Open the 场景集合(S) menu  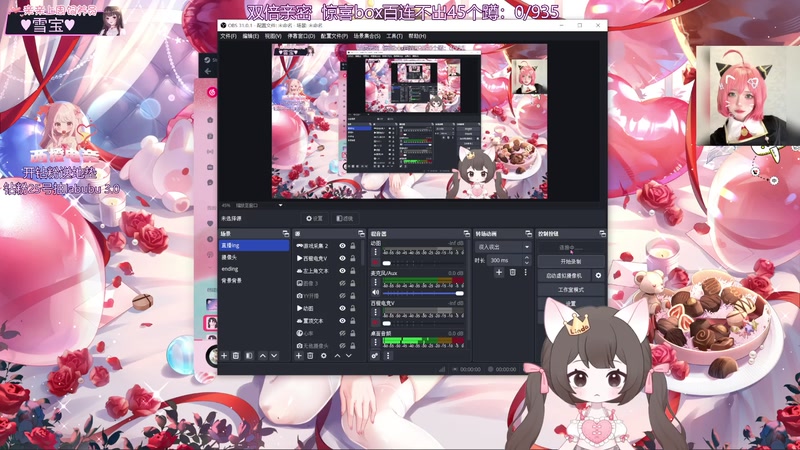(x=367, y=36)
